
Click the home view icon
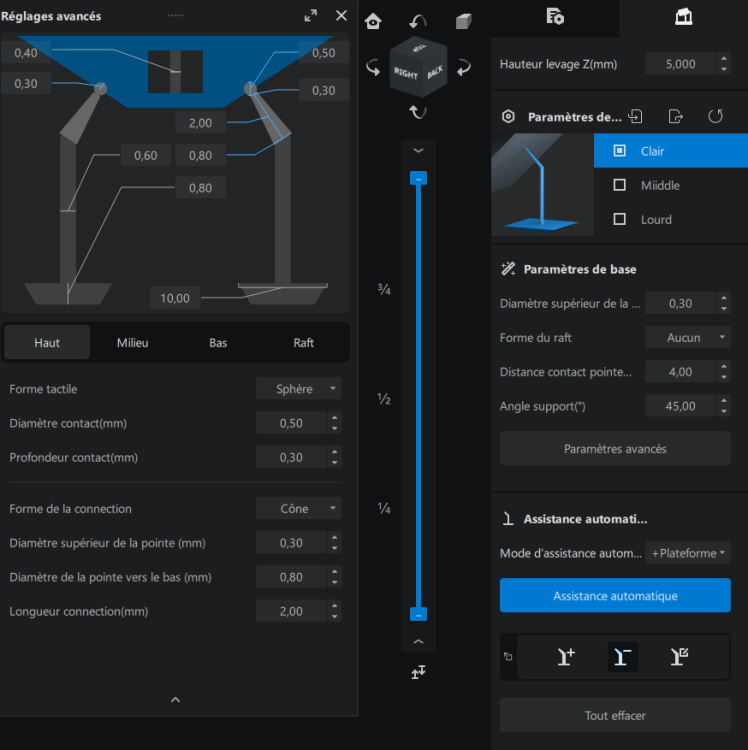point(373,21)
